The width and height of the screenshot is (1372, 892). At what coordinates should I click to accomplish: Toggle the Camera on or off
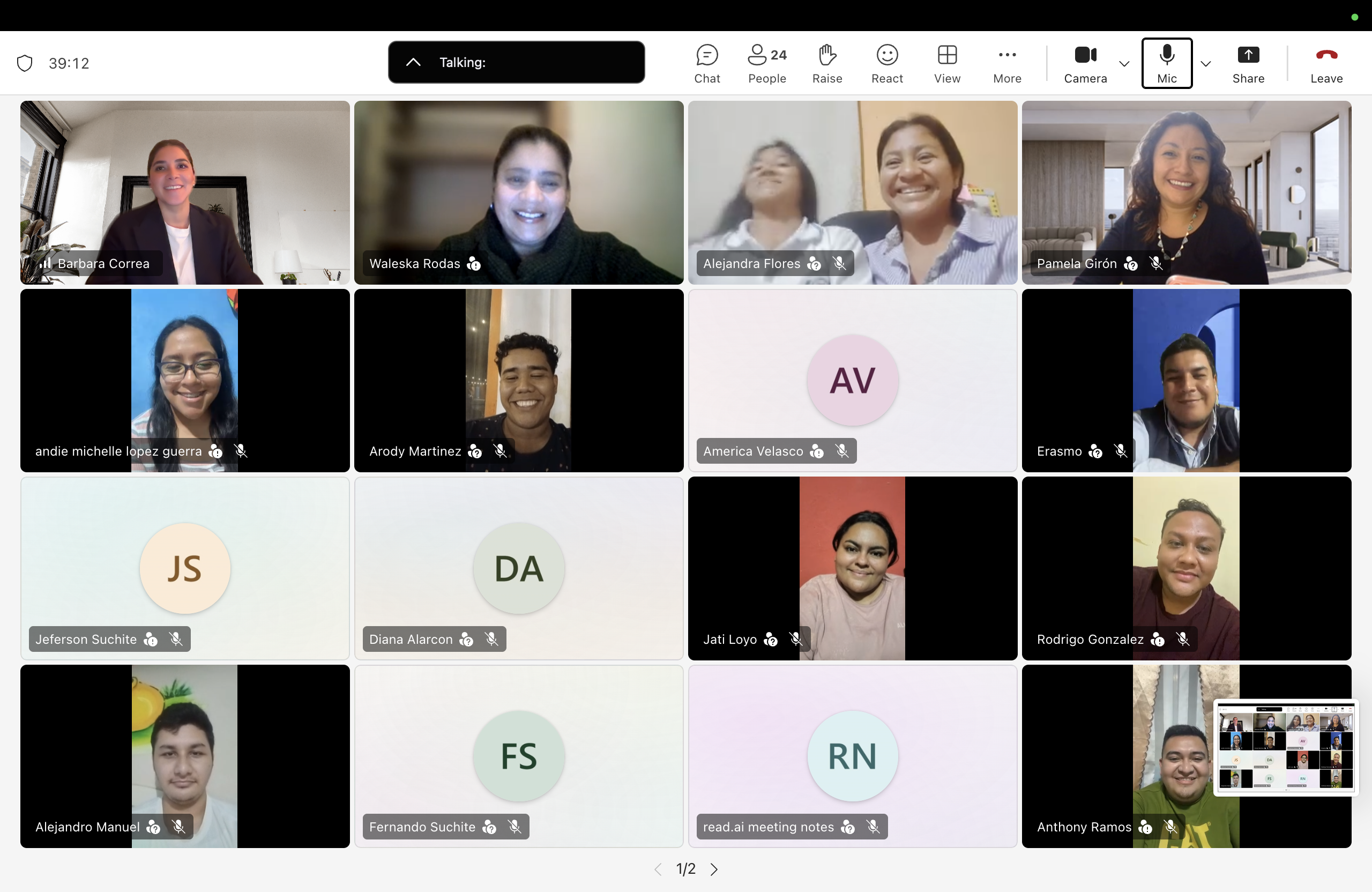(1085, 63)
